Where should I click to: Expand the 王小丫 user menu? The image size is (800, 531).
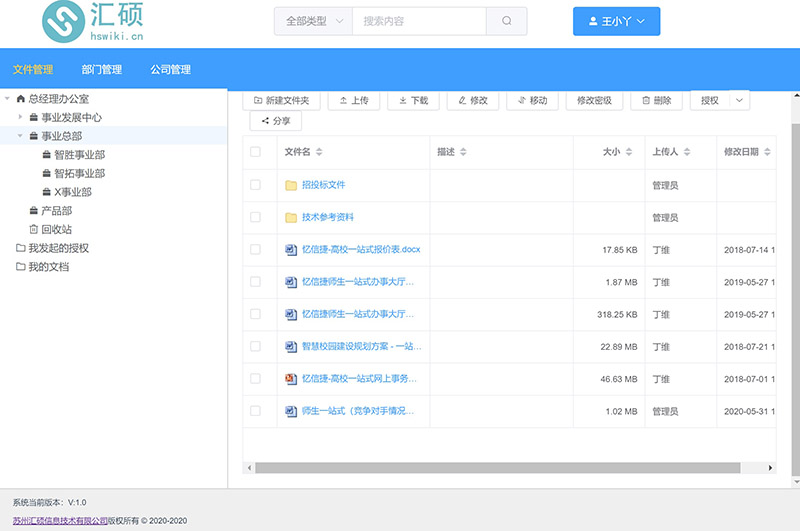click(x=616, y=21)
